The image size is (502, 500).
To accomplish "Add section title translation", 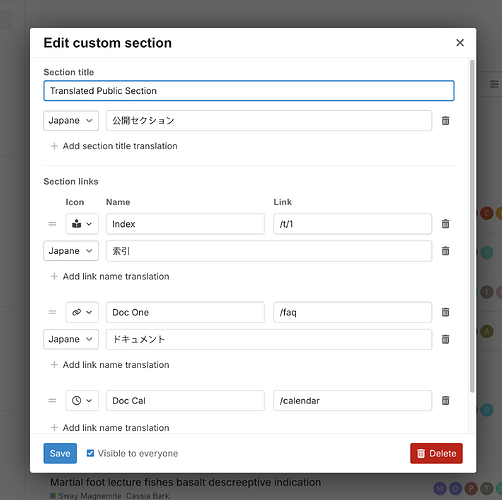I will 114,146.
